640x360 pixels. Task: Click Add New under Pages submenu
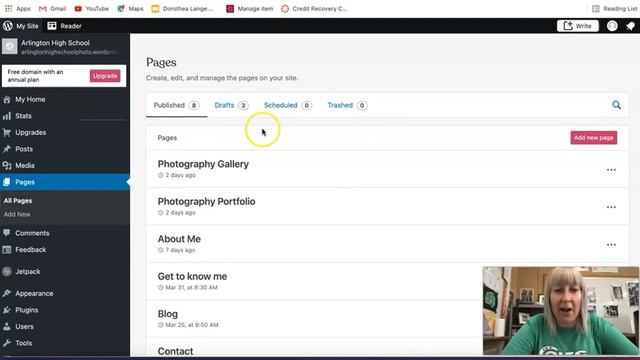[17, 214]
